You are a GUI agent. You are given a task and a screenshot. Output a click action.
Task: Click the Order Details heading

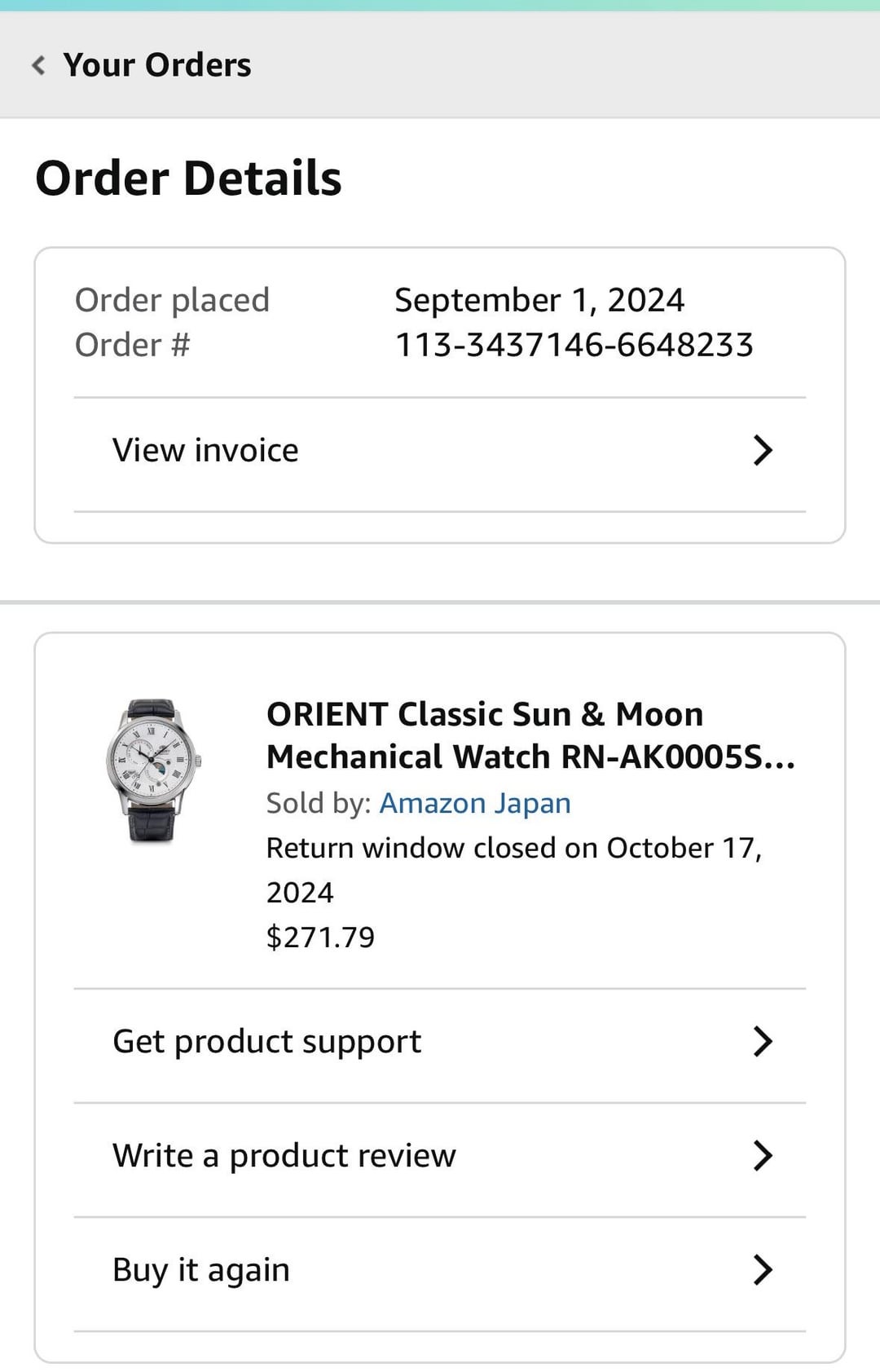(x=188, y=179)
